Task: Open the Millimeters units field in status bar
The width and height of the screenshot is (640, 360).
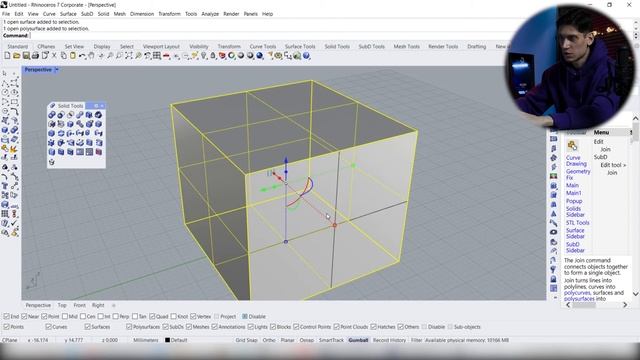Action: click(145, 340)
